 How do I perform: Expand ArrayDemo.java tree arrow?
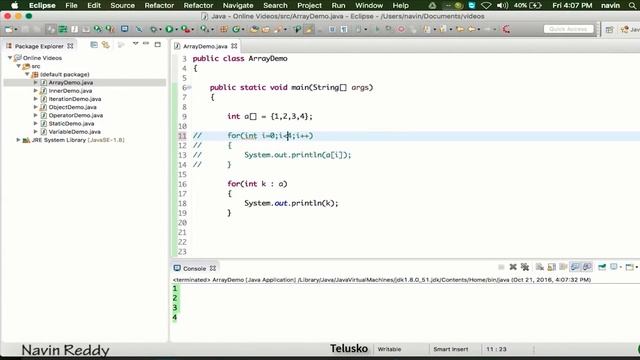point(36,82)
